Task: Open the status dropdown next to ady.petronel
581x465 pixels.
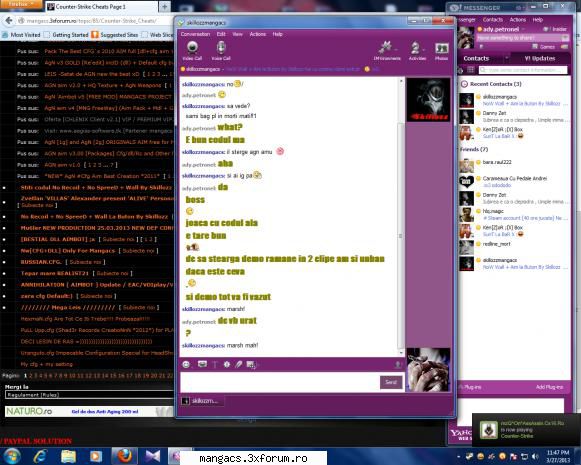Action: click(x=524, y=29)
